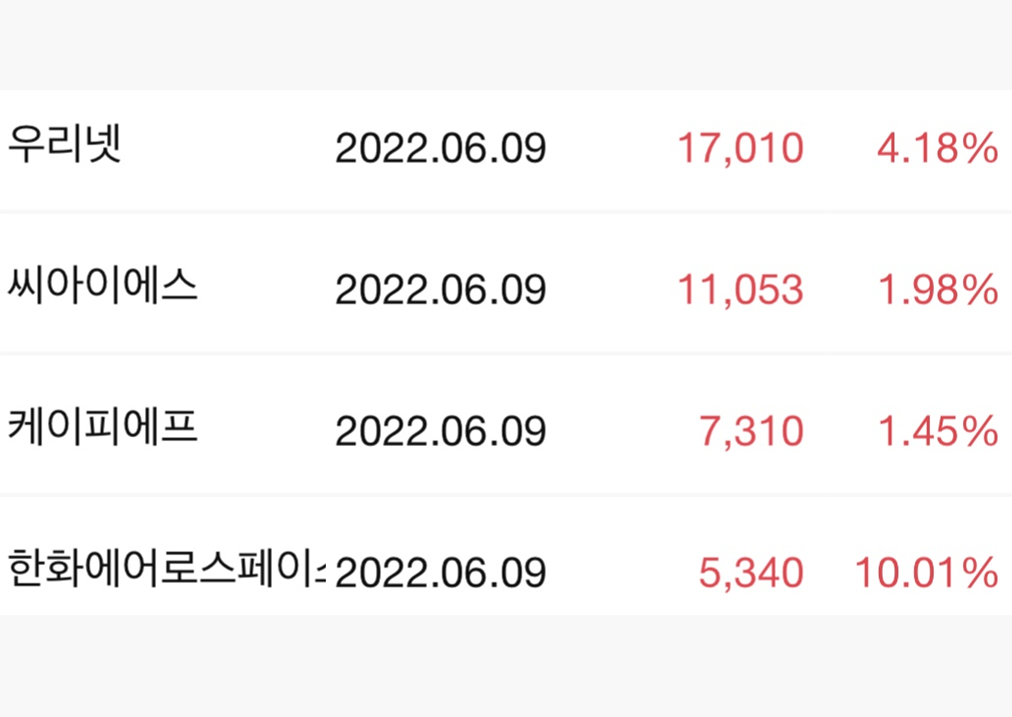Tap the 1.45% change rate
This screenshot has height=717, width=1012.
[x=937, y=432]
